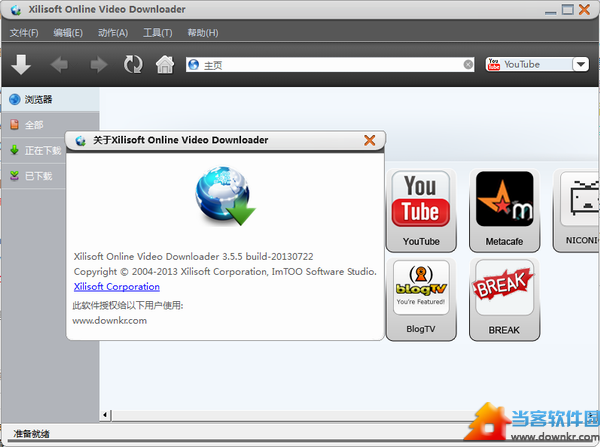Open the 编辑(E) menu
The image size is (600, 447).
pos(68,33)
